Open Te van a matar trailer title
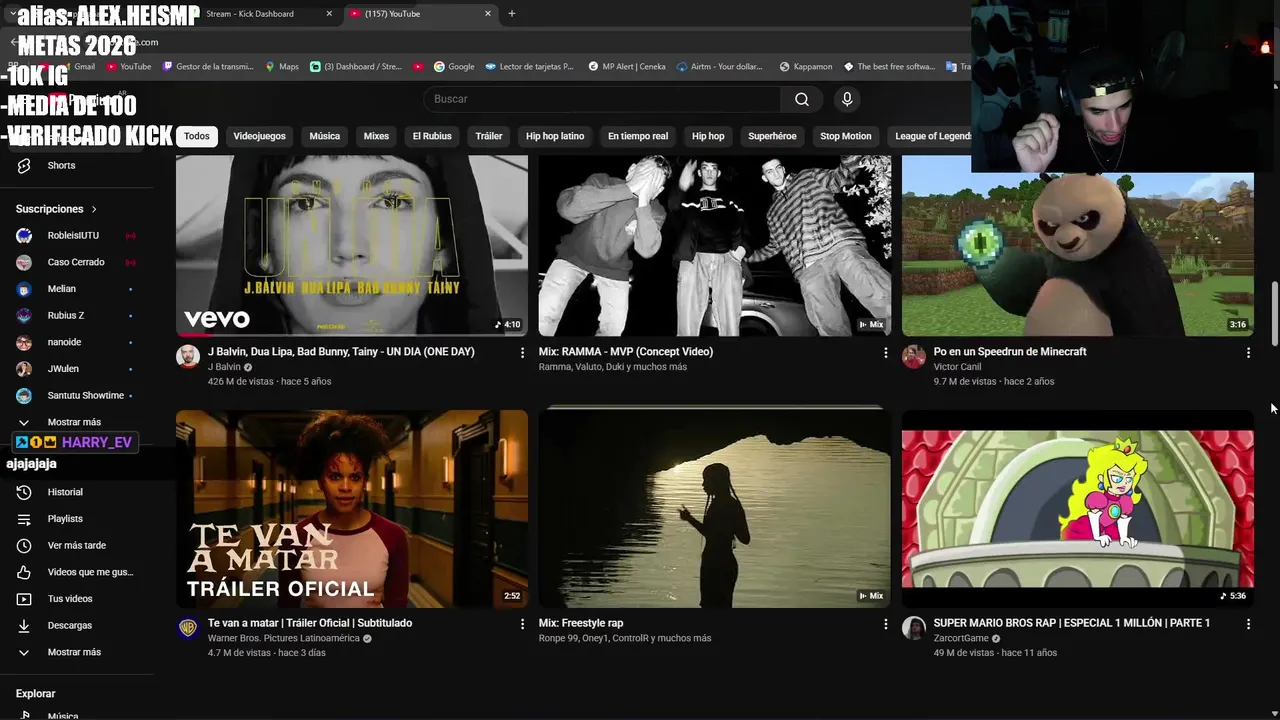Viewport: 1280px width, 720px height. (310, 623)
